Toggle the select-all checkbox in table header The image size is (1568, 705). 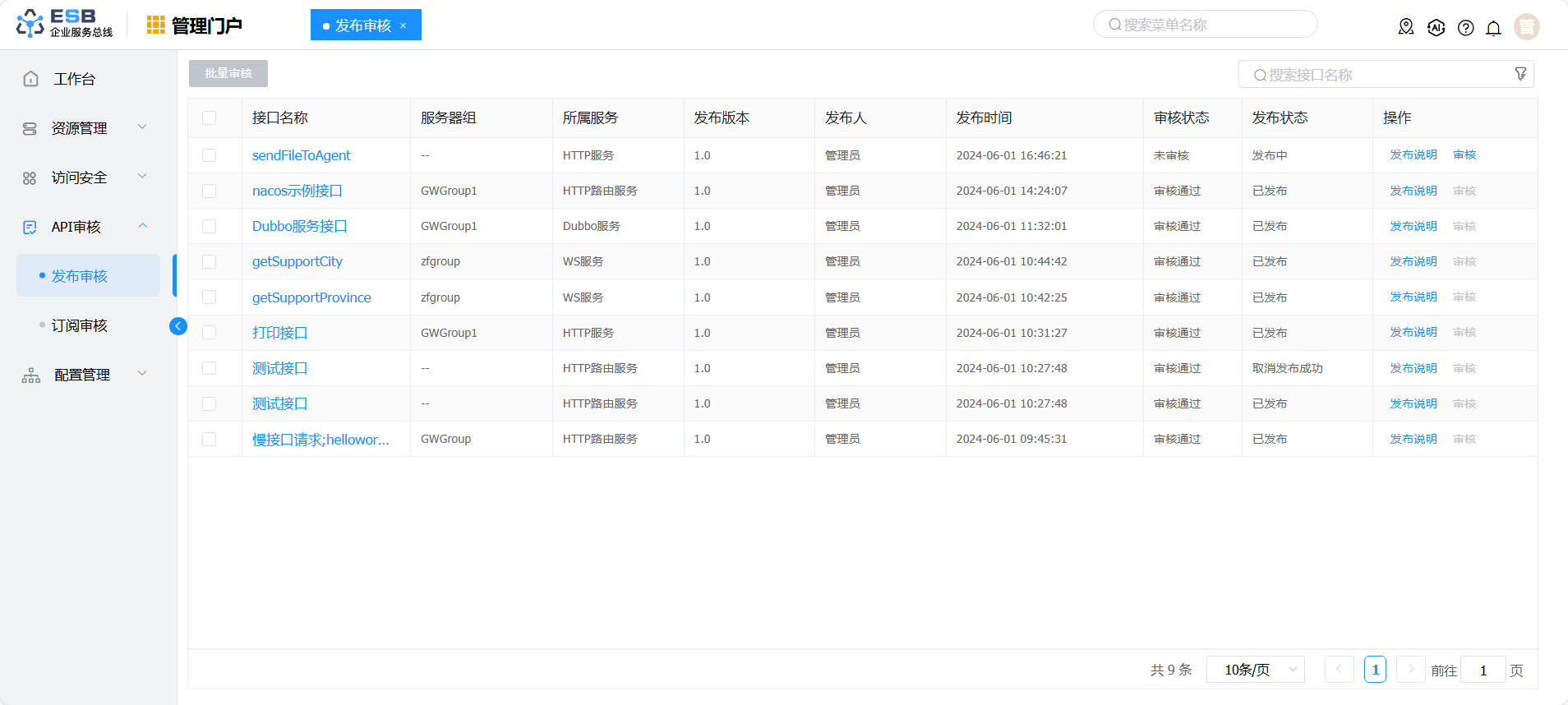click(210, 118)
